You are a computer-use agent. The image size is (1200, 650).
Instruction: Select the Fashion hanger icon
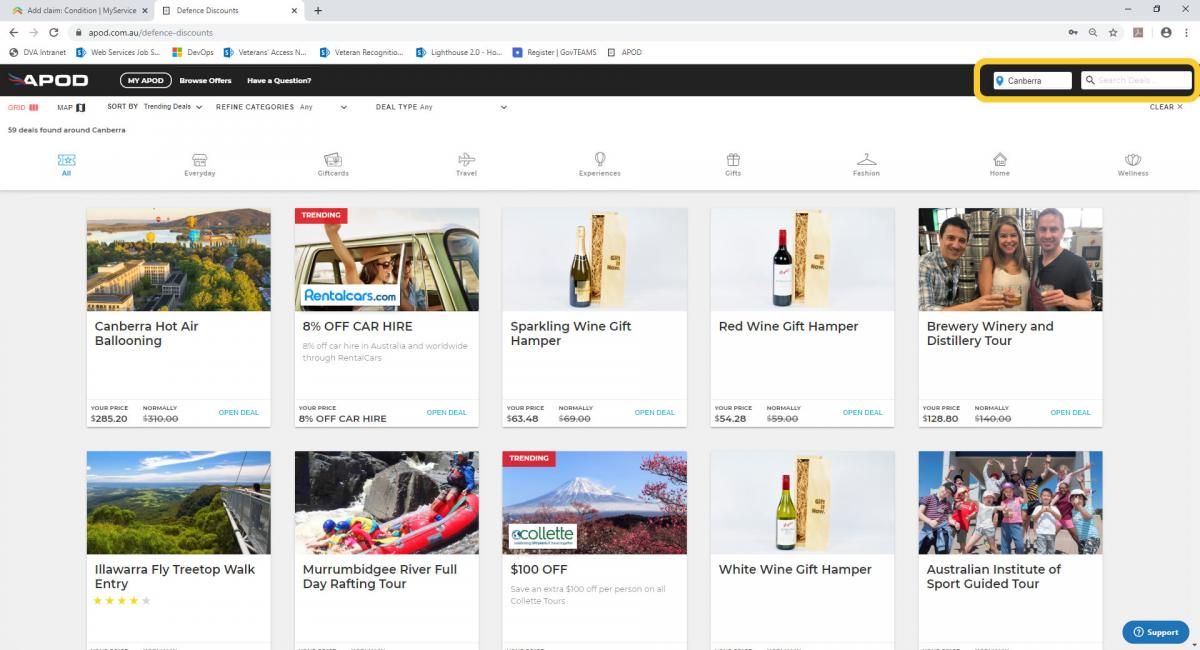pos(866,160)
